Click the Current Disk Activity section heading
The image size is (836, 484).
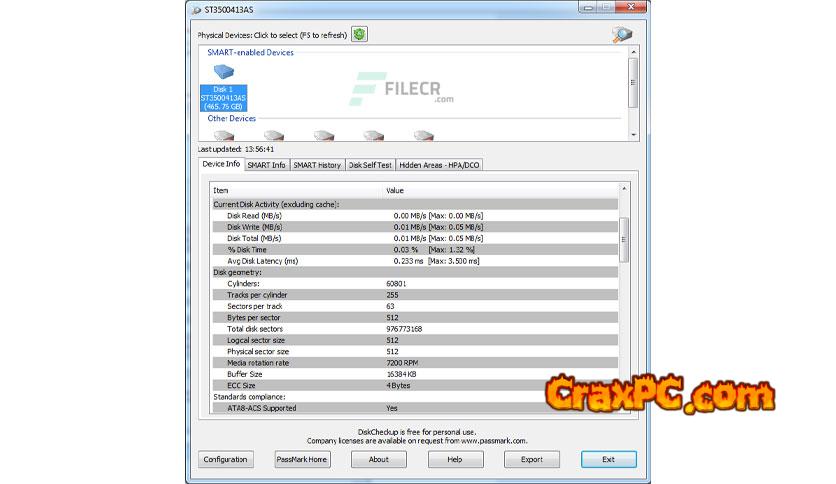[x=276, y=204]
